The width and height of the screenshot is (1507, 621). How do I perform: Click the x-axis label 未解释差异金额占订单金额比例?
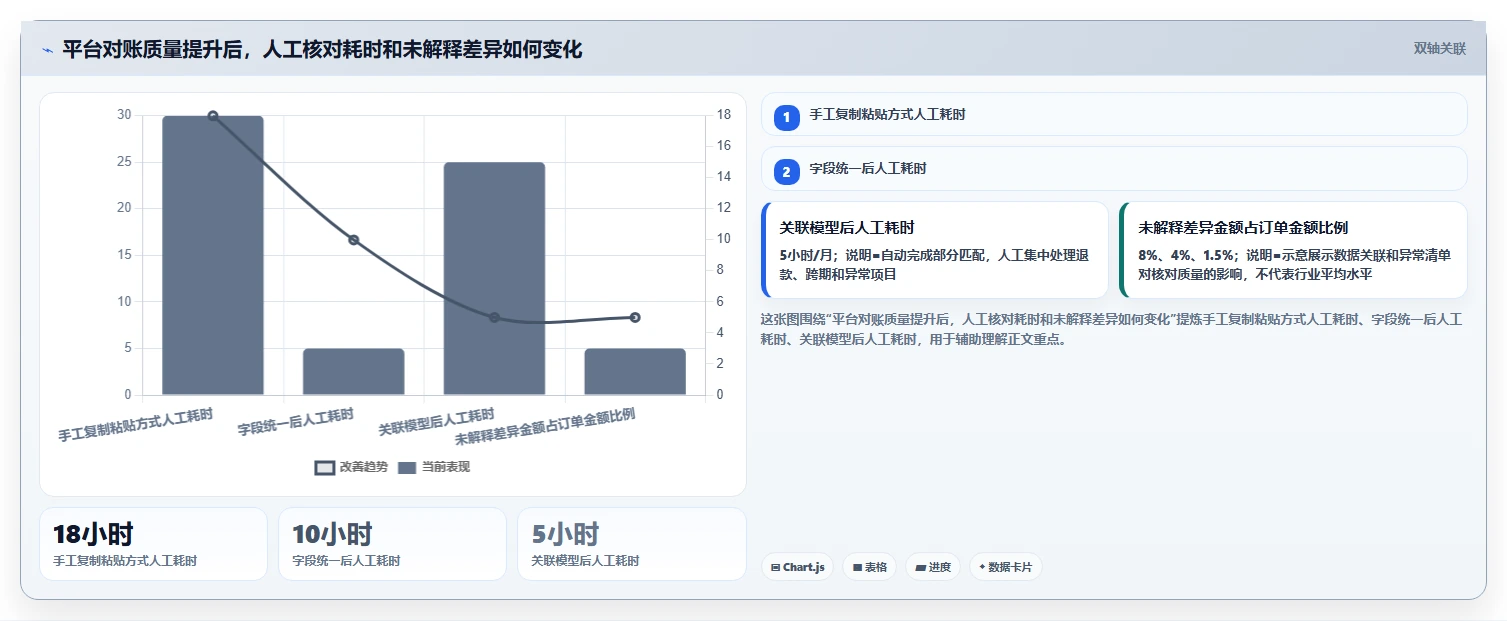(545, 427)
